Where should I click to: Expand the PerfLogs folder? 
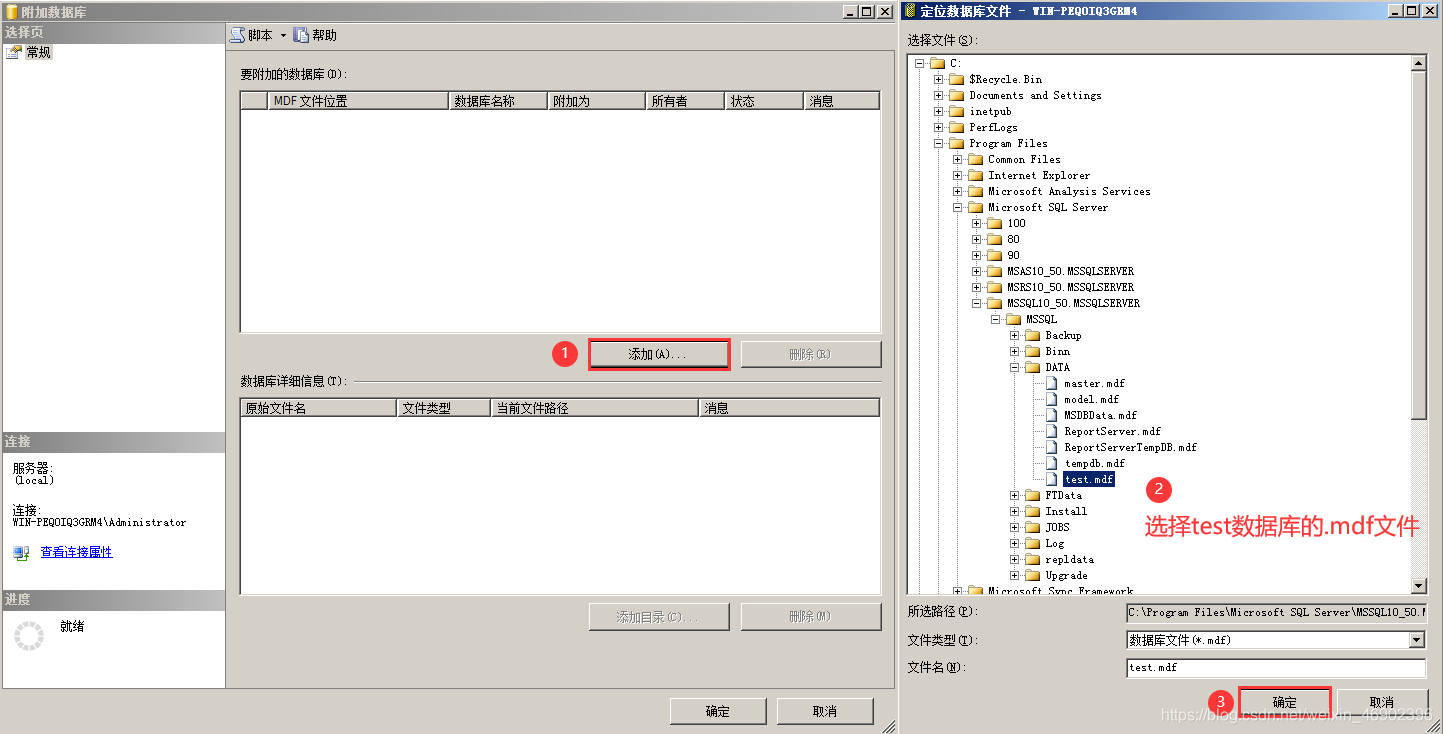[939, 127]
